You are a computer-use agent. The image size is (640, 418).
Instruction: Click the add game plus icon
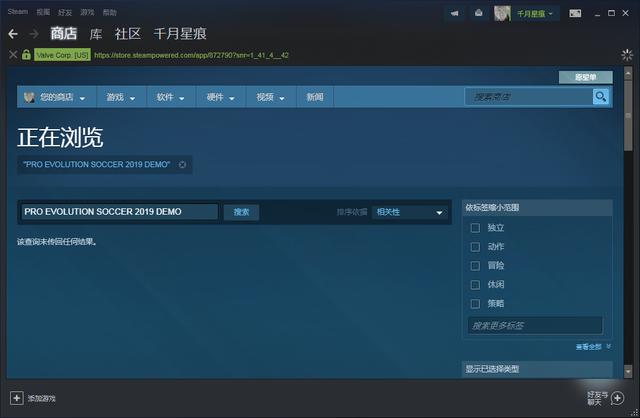click(16, 398)
